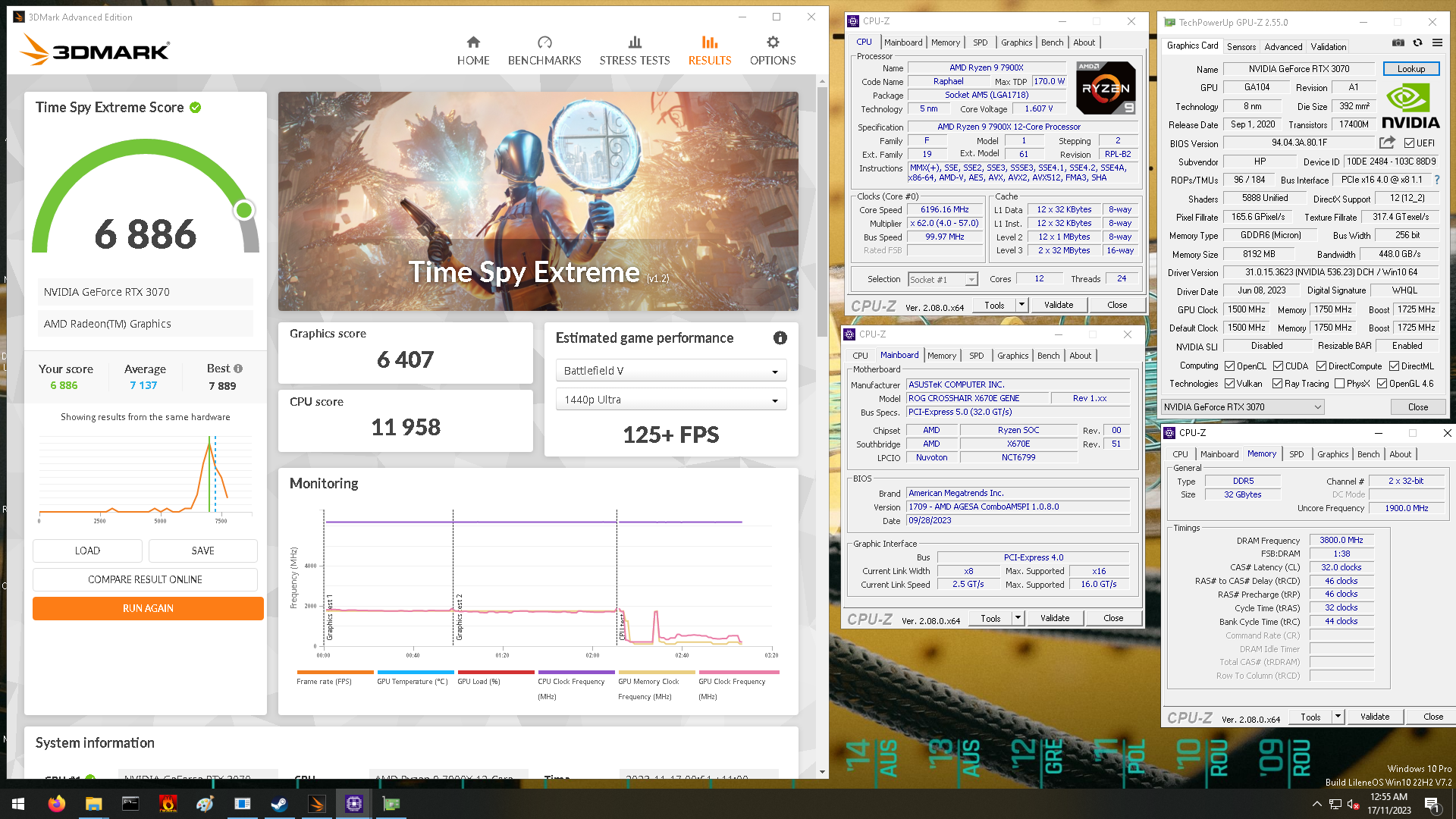This screenshot has height=819, width=1456.
Task: Toggle the CUDA checkbox in GPU-Z
Action: pos(1278,366)
